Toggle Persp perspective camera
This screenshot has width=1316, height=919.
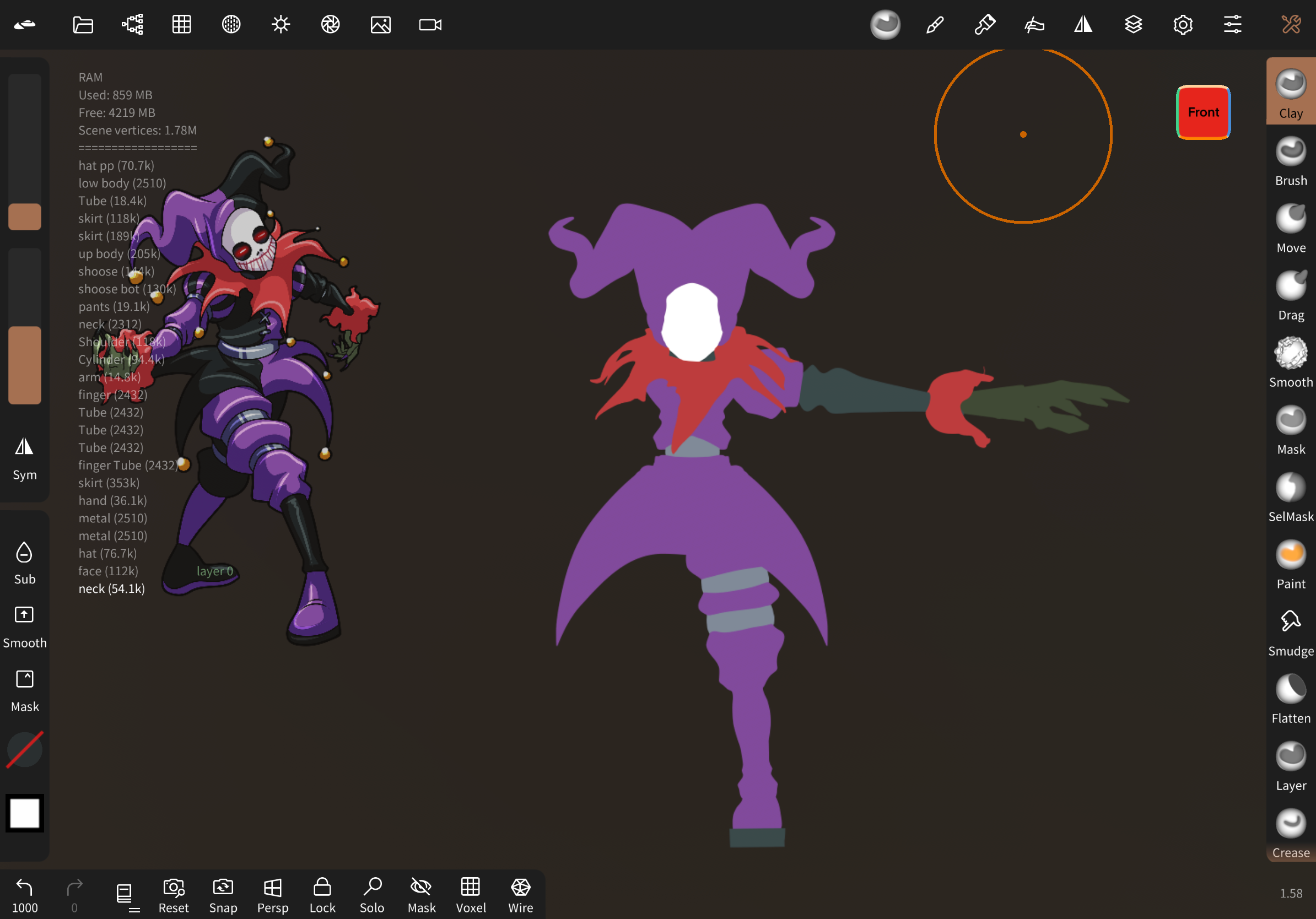pyautogui.click(x=273, y=895)
